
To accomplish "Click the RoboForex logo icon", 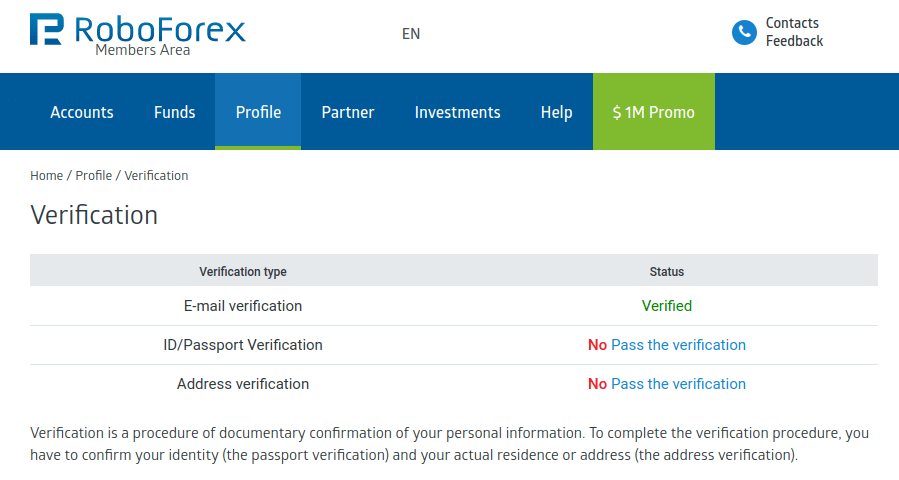I will (47, 30).
